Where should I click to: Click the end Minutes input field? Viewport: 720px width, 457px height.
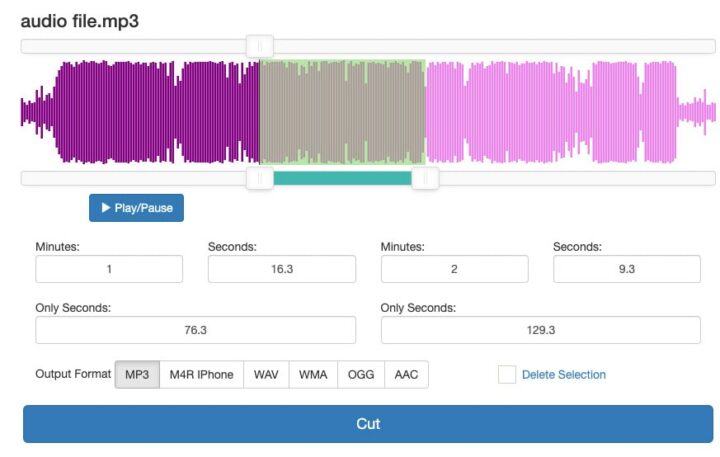tap(454, 269)
